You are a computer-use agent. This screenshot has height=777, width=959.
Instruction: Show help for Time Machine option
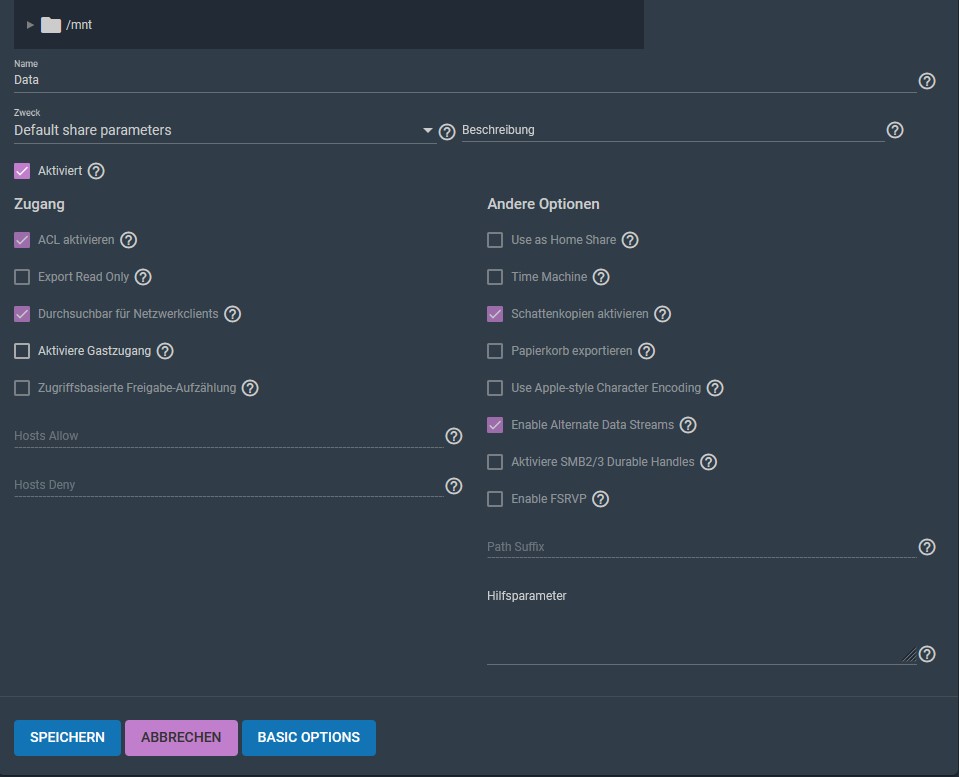click(601, 277)
